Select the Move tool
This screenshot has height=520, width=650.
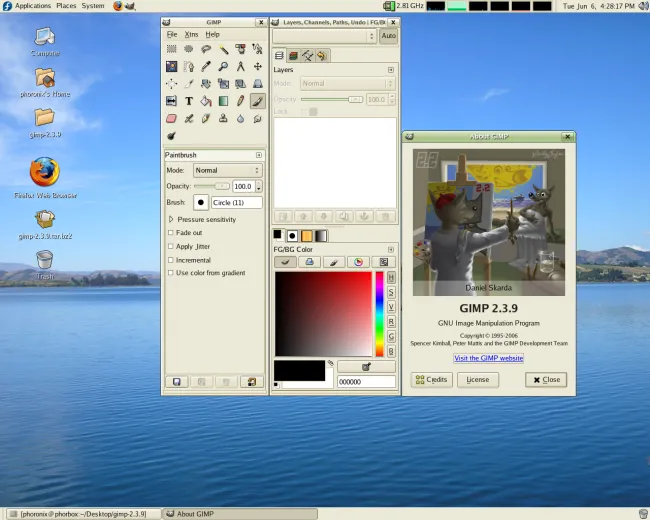coord(257,66)
